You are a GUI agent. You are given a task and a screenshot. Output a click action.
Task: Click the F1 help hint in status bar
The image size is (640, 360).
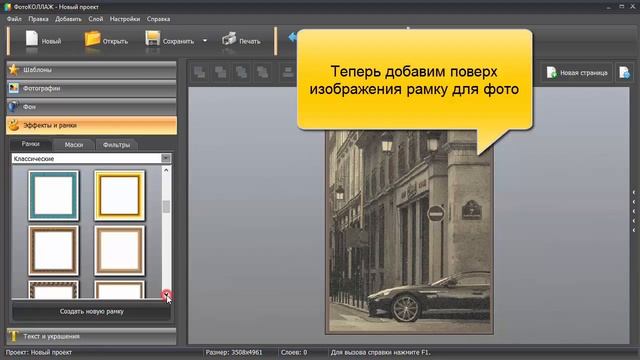coord(380,352)
